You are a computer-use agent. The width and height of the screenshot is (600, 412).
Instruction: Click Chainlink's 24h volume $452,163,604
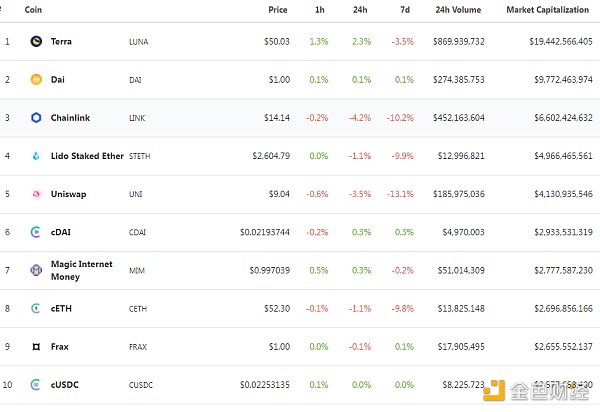point(459,117)
